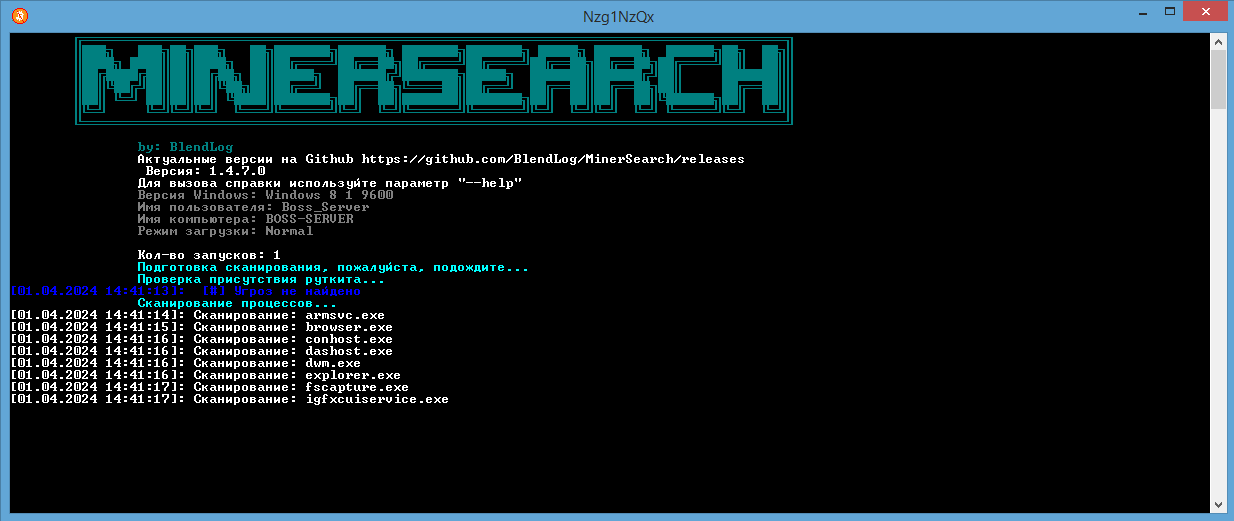Viewport: 1234px width, 521px height.
Task: Click the scrollbar up arrow
Action: [x=1218, y=42]
